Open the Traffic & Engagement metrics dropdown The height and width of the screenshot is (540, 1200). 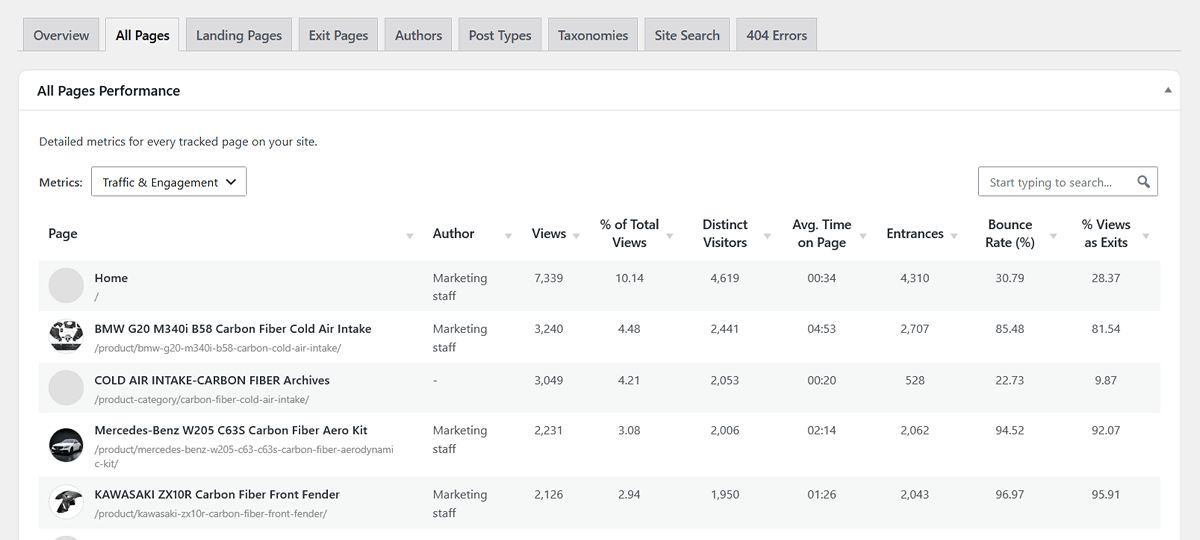tap(168, 182)
